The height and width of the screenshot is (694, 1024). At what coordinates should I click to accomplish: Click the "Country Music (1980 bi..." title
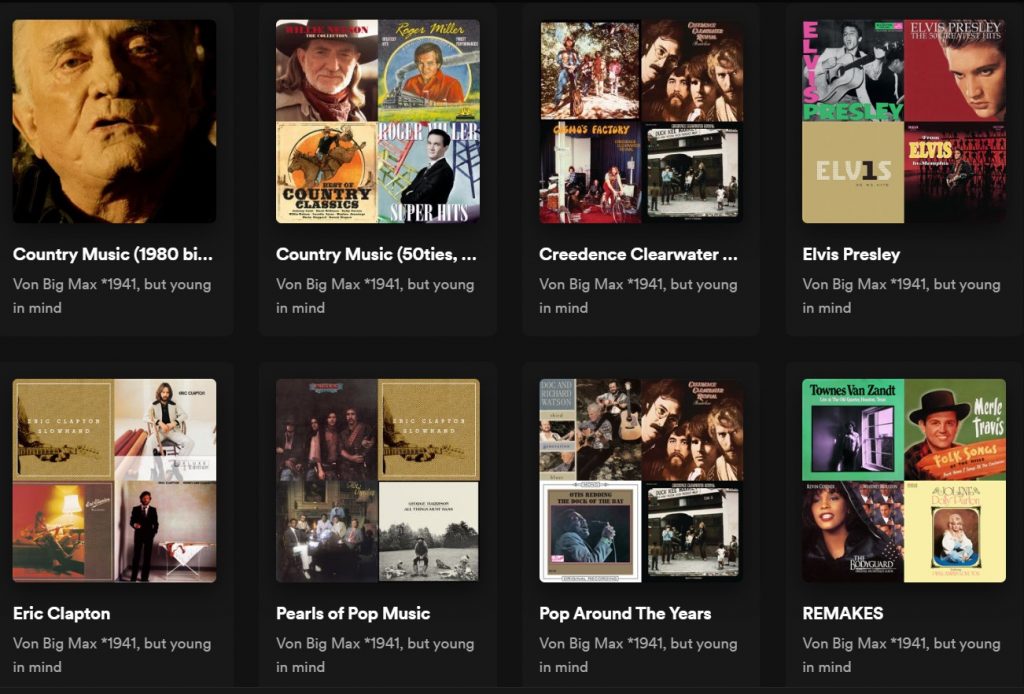(x=113, y=254)
